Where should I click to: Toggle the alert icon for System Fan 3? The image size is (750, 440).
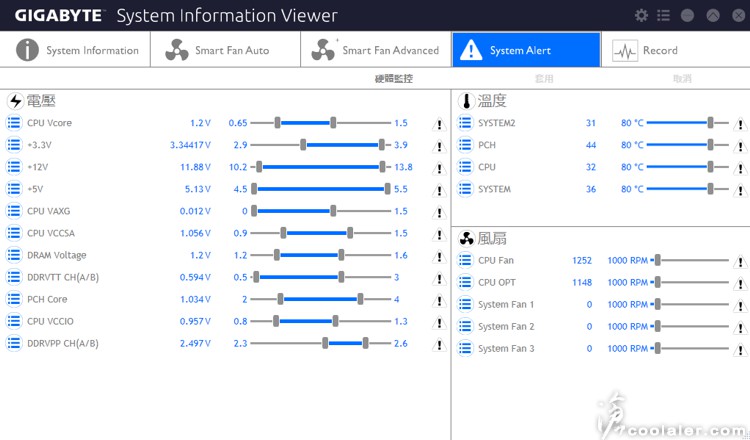[740, 350]
